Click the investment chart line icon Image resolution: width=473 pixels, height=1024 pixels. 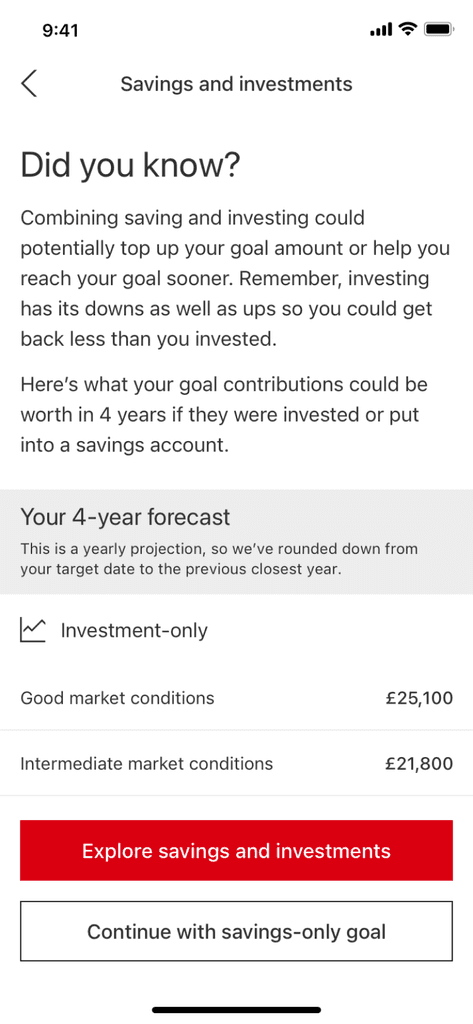(x=33, y=630)
